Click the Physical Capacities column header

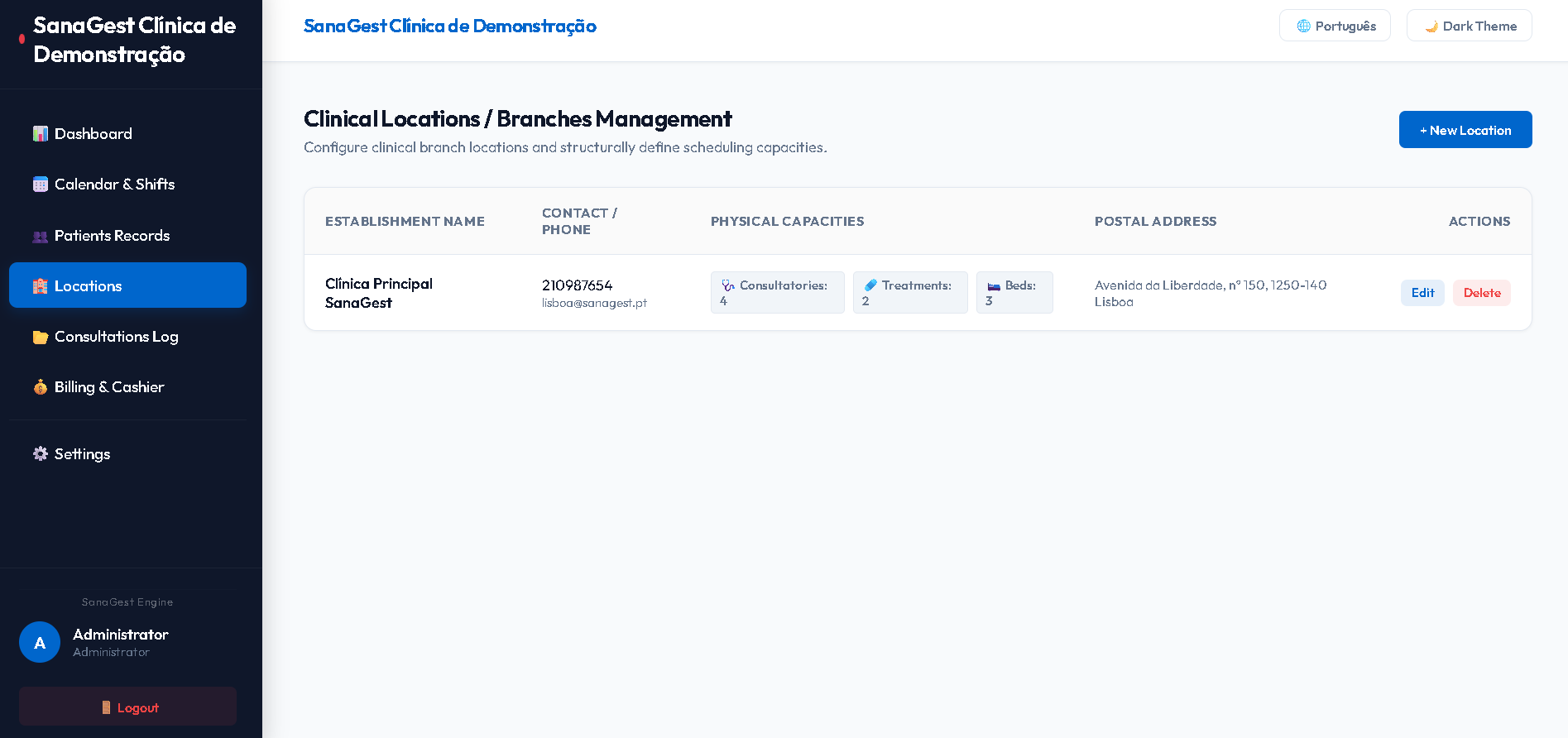(787, 222)
